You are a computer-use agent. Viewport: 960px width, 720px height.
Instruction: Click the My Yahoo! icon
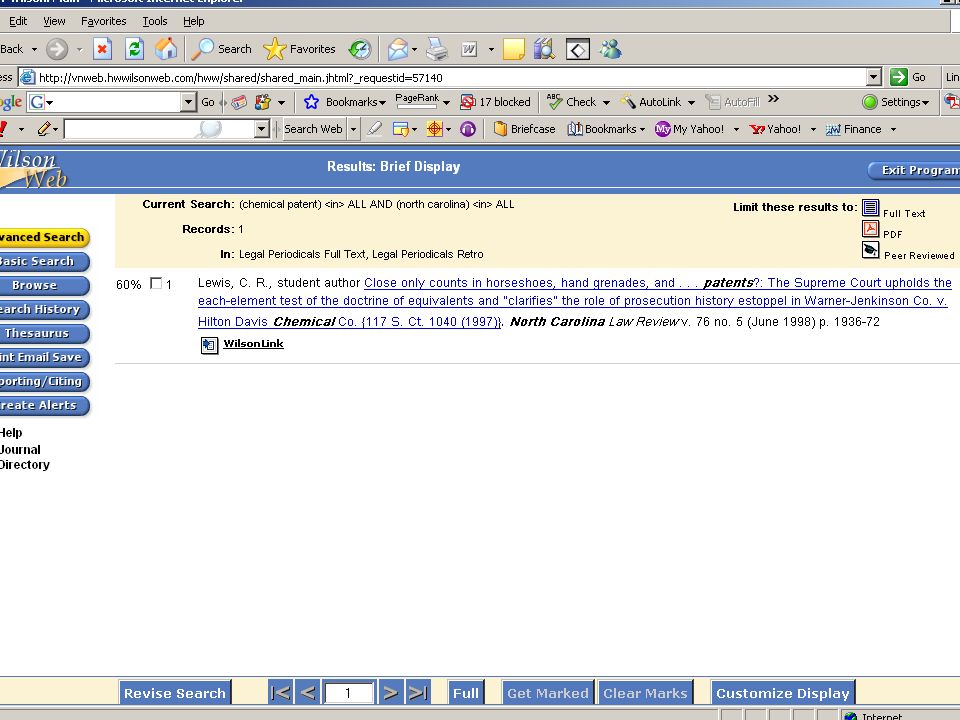coord(662,129)
